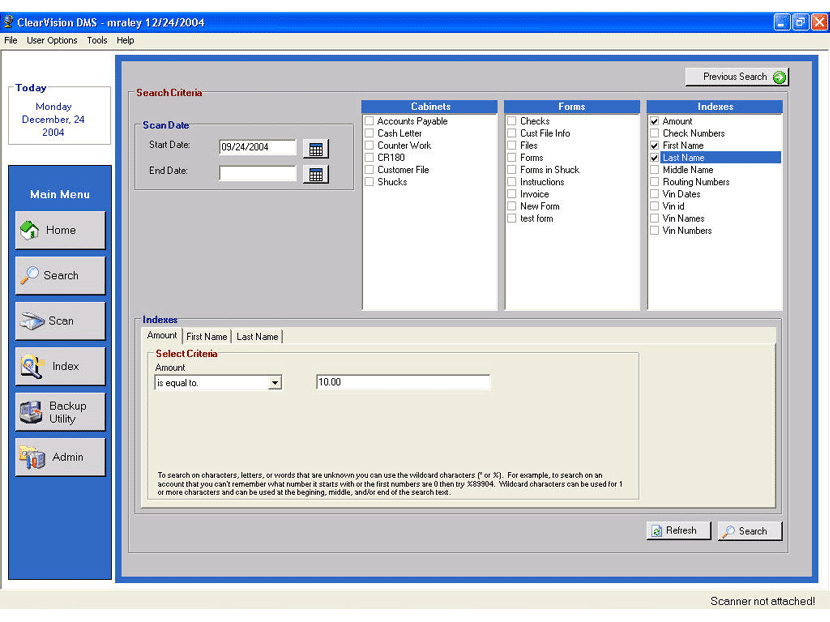Tick the Vin Numbers index checkbox
Image resolution: width=830 pixels, height=622 pixels.
click(654, 231)
